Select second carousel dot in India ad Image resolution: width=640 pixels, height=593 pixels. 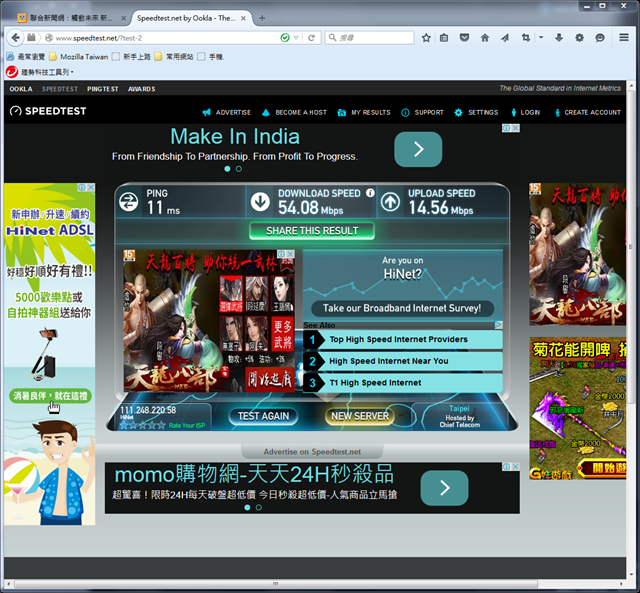(239, 169)
